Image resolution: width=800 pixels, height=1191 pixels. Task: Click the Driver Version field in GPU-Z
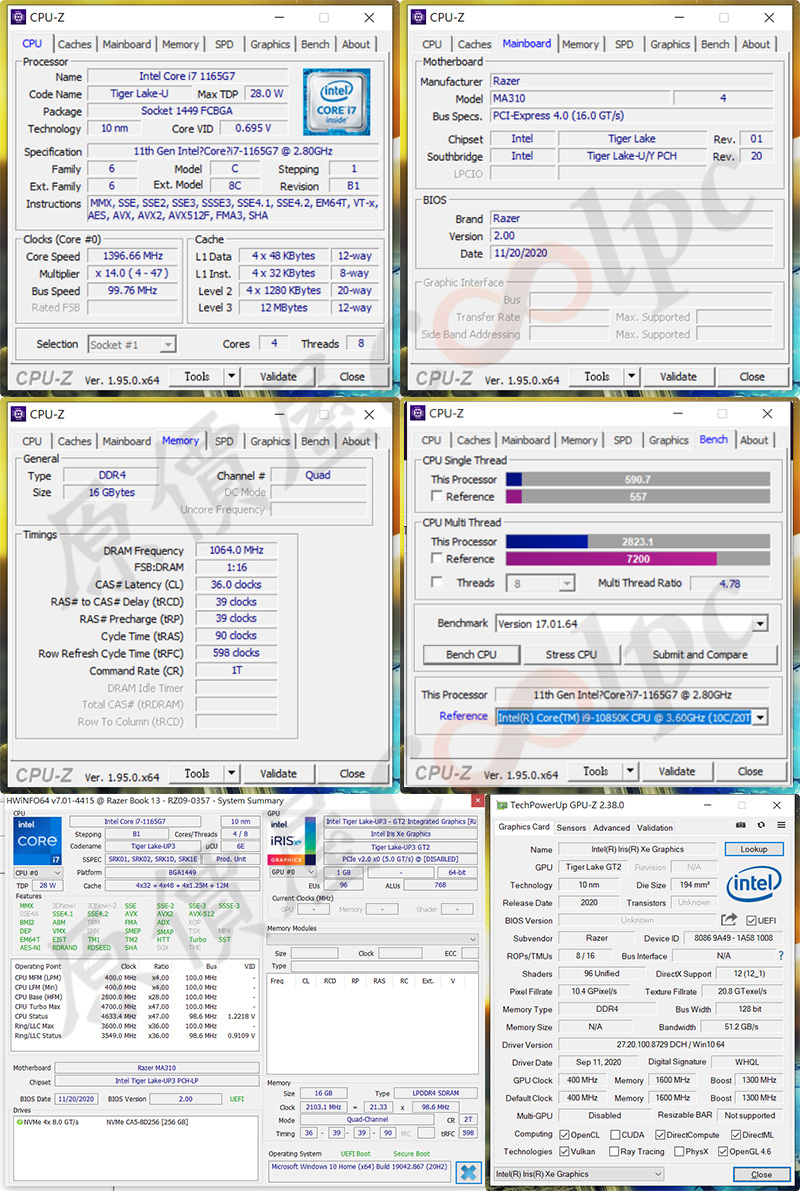click(669, 1045)
